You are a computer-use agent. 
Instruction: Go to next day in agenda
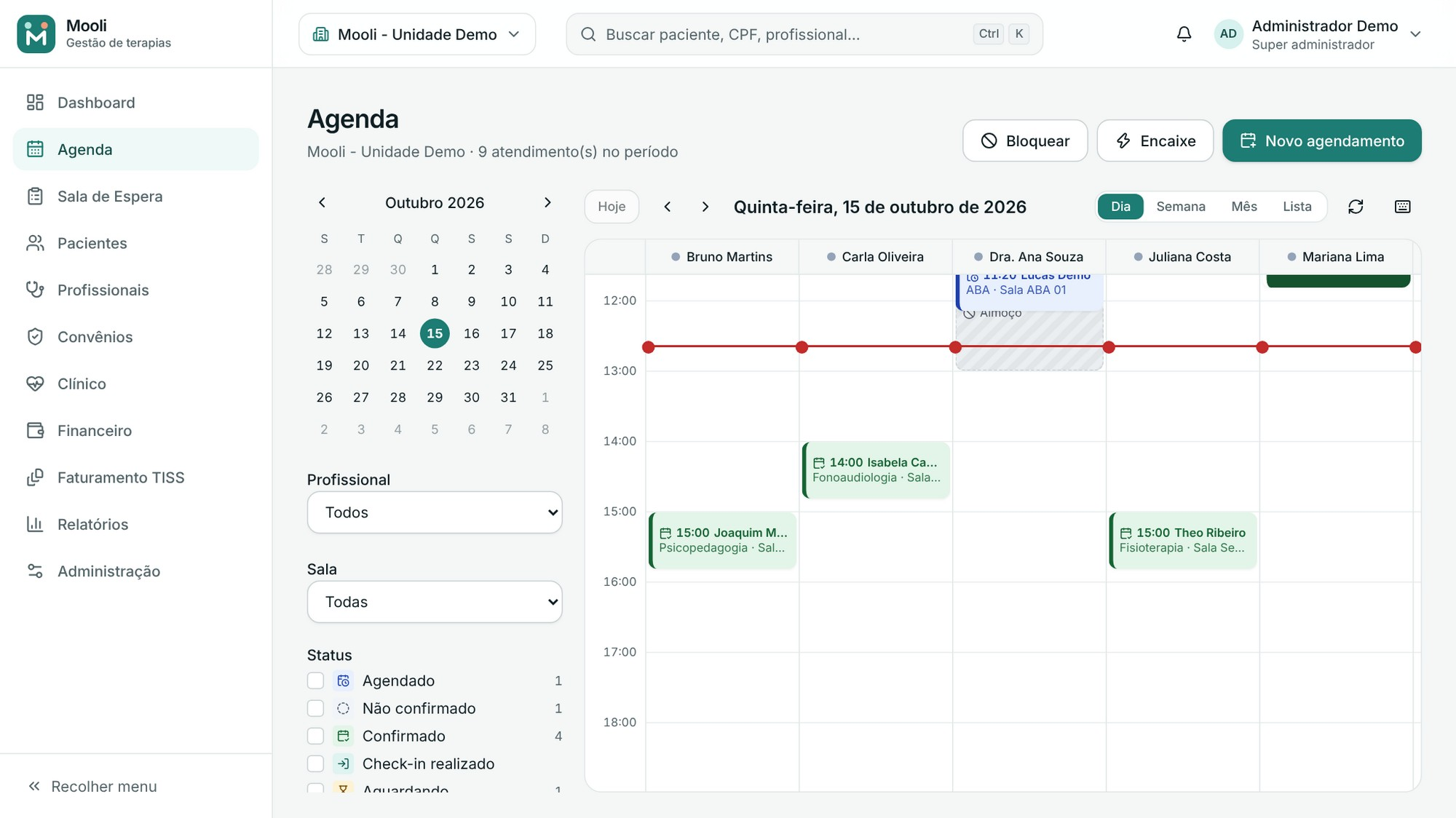(705, 207)
